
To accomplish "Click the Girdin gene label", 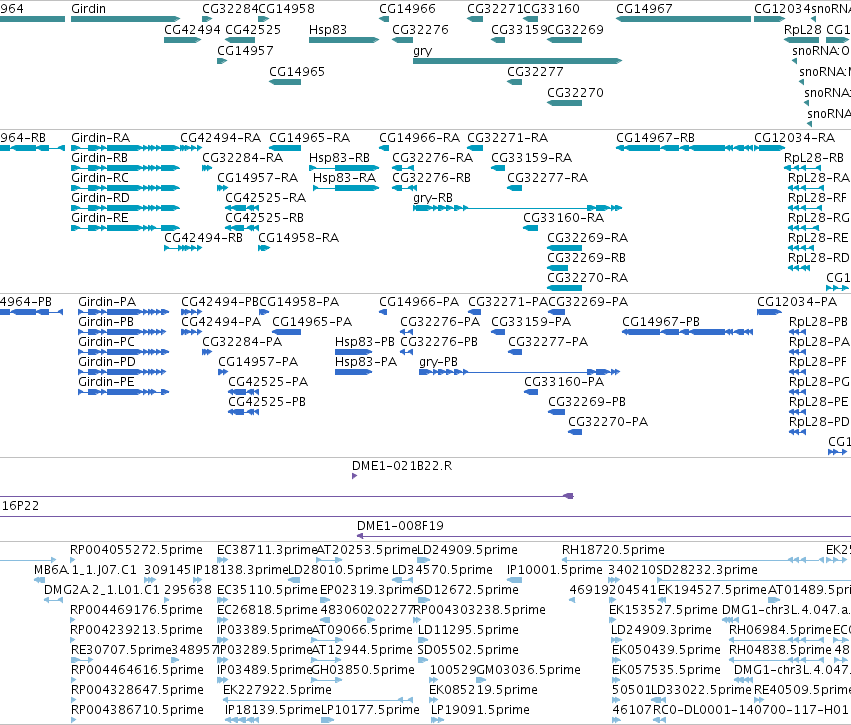I will pyautogui.click(x=88, y=9).
